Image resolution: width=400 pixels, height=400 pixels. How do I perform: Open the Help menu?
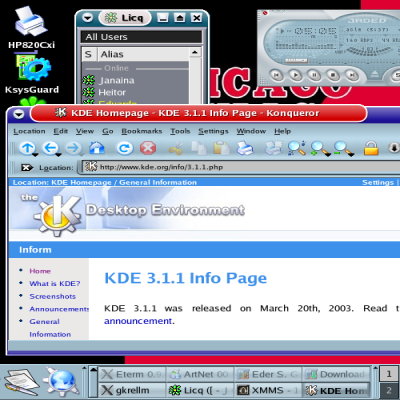[283, 131]
